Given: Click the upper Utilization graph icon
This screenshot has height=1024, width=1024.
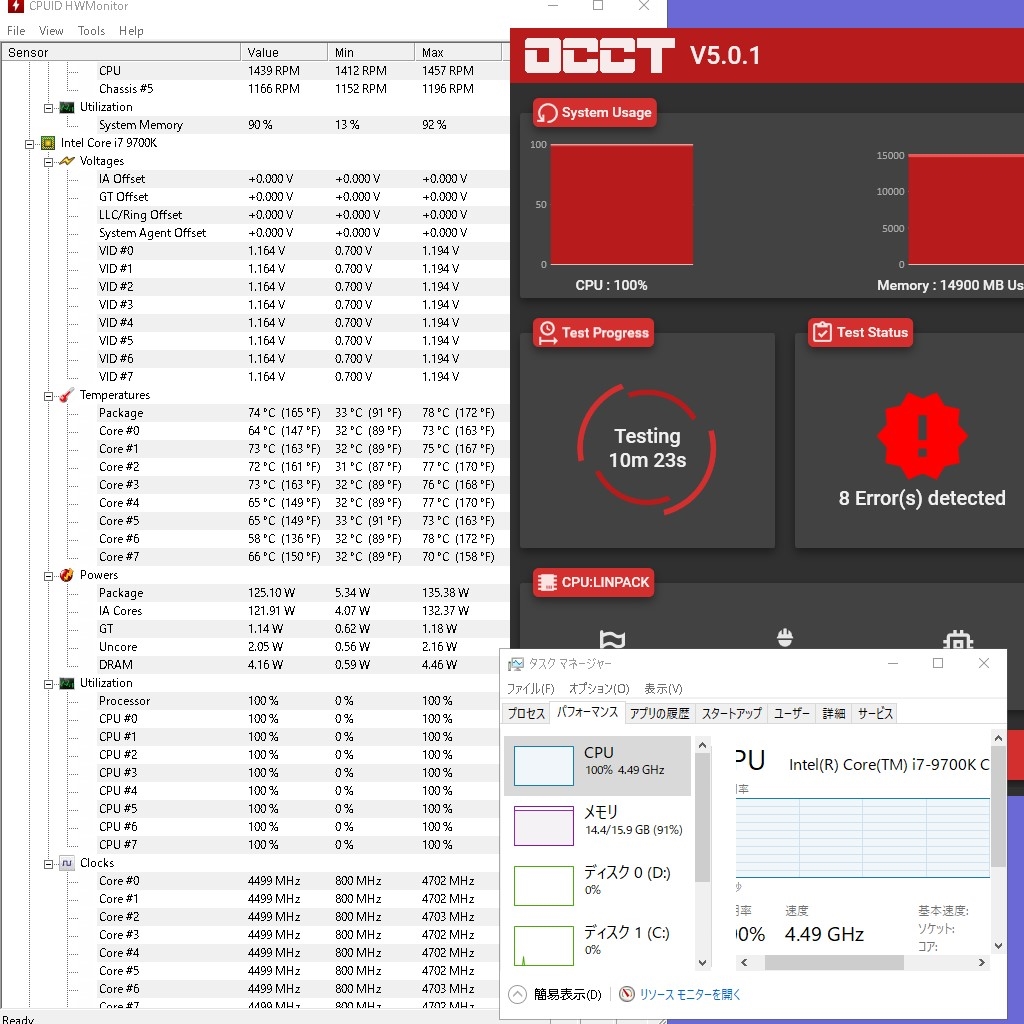Looking at the screenshot, I should [x=67, y=107].
